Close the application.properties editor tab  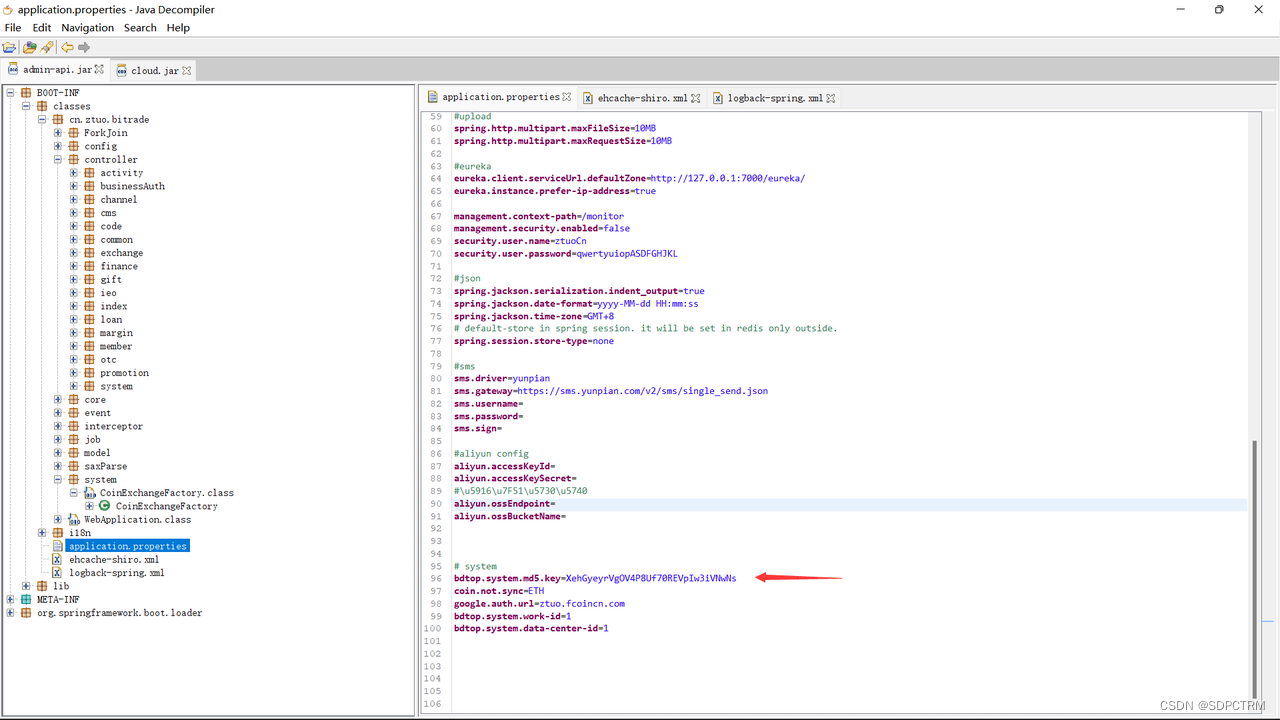pyautogui.click(x=567, y=97)
